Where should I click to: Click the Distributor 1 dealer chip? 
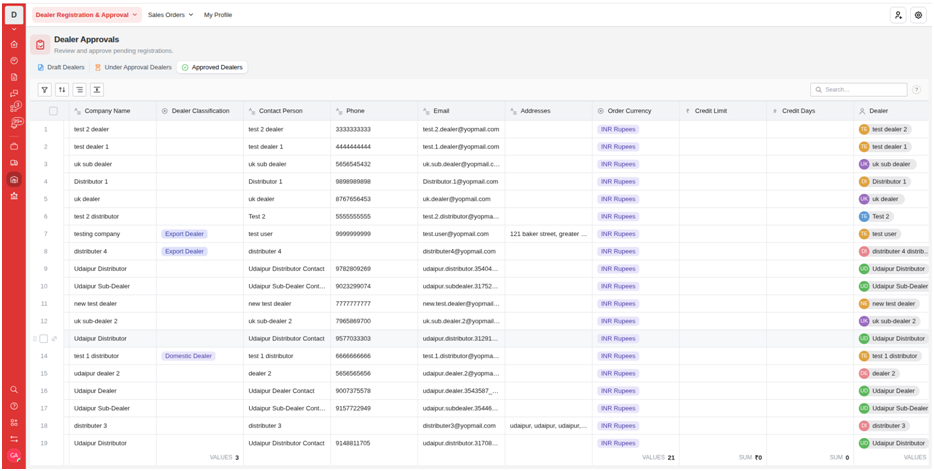[x=884, y=182]
